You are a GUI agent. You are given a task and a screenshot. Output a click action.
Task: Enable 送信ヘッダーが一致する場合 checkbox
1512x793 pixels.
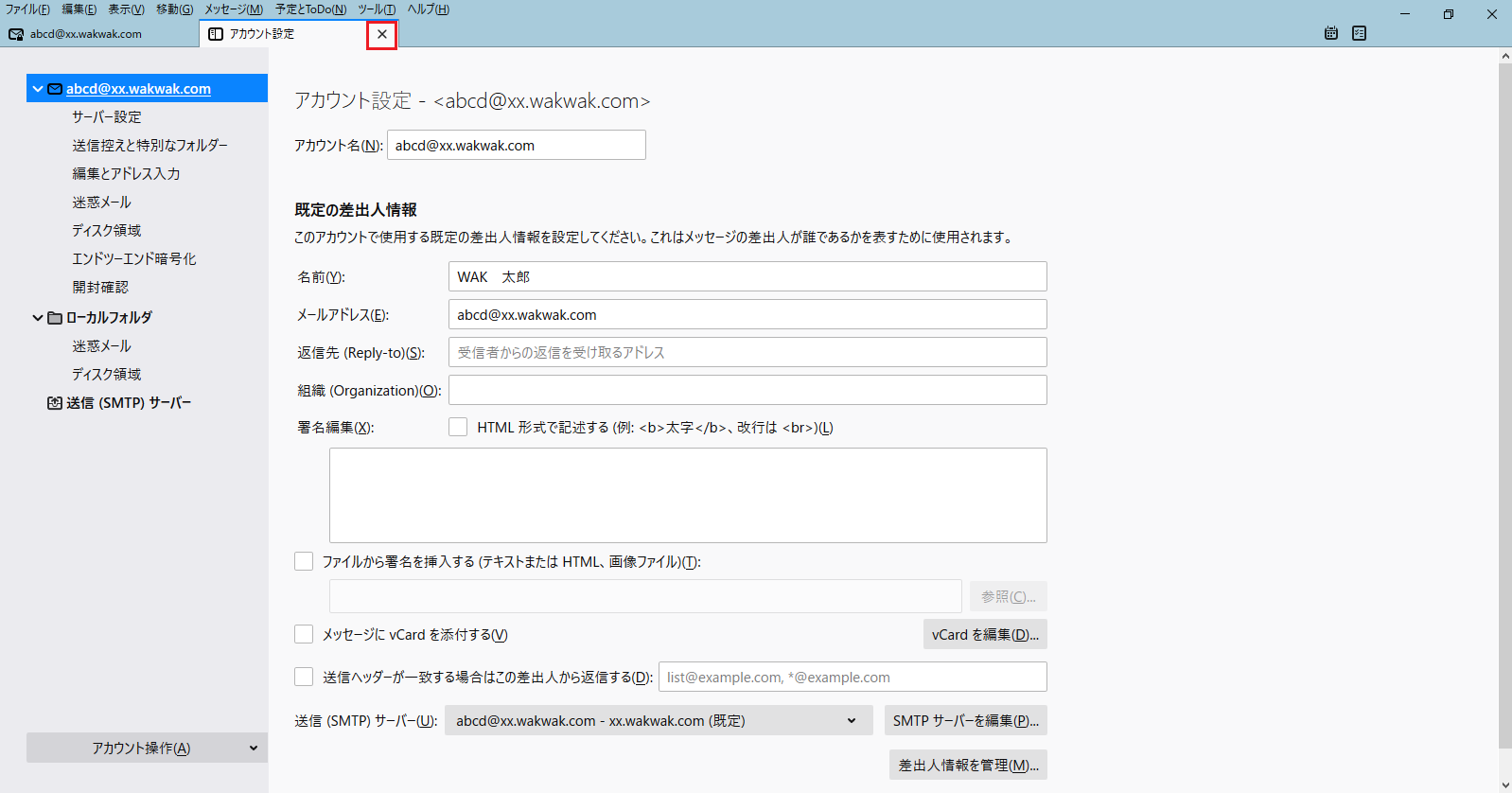tap(304, 677)
